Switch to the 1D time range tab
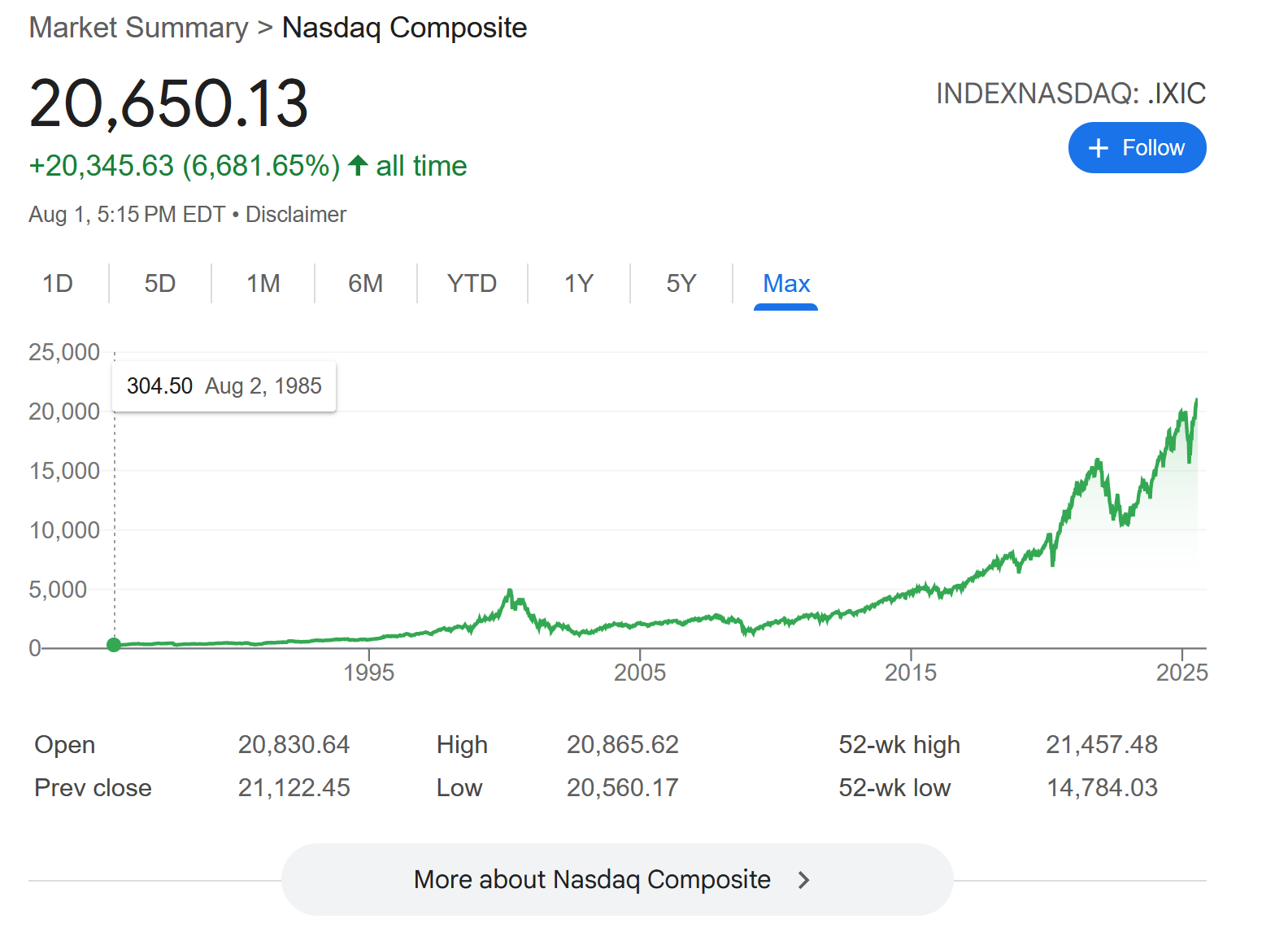The width and height of the screenshot is (1288, 945). (x=58, y=284)
